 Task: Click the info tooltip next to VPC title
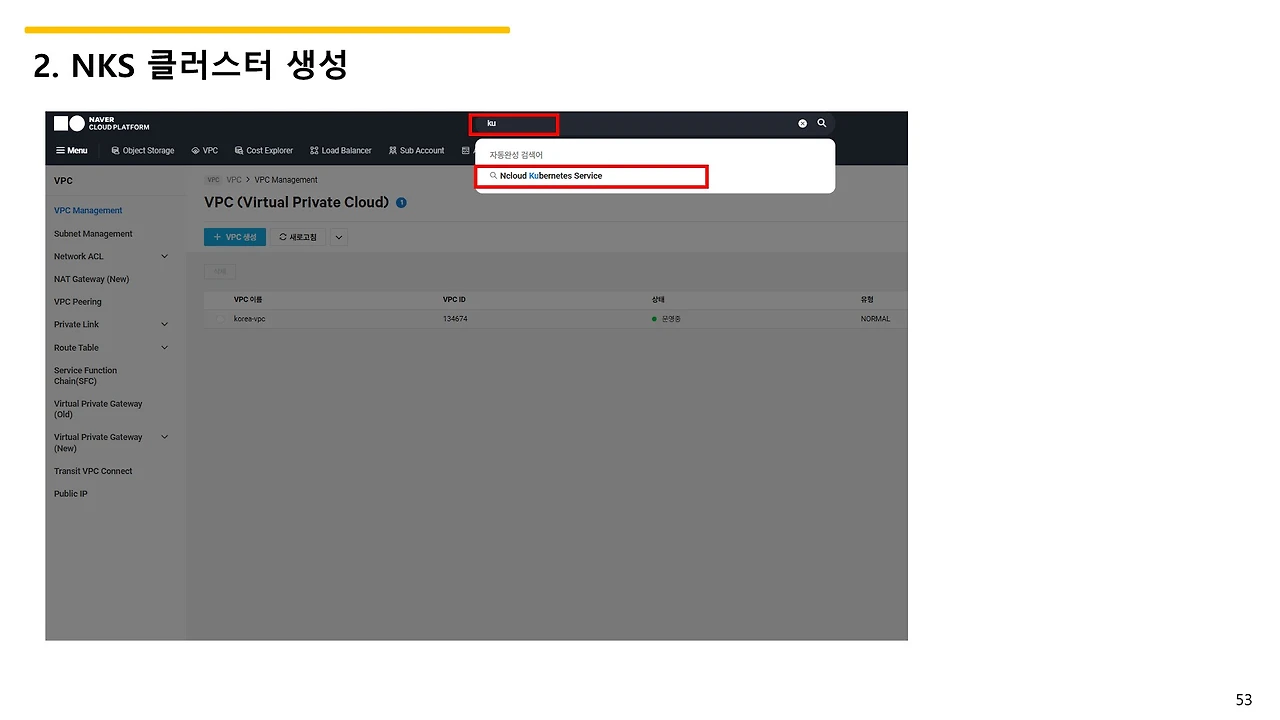(x=401, y=202)
